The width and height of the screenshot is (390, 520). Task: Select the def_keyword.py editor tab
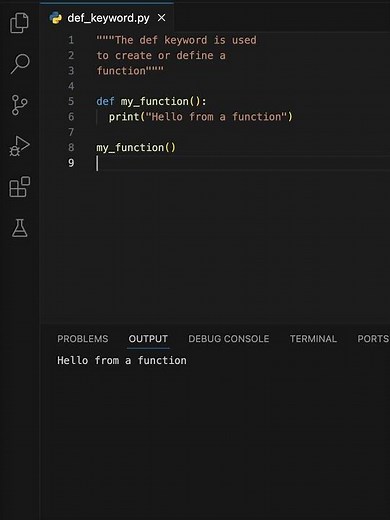click(x=107, y=18)
